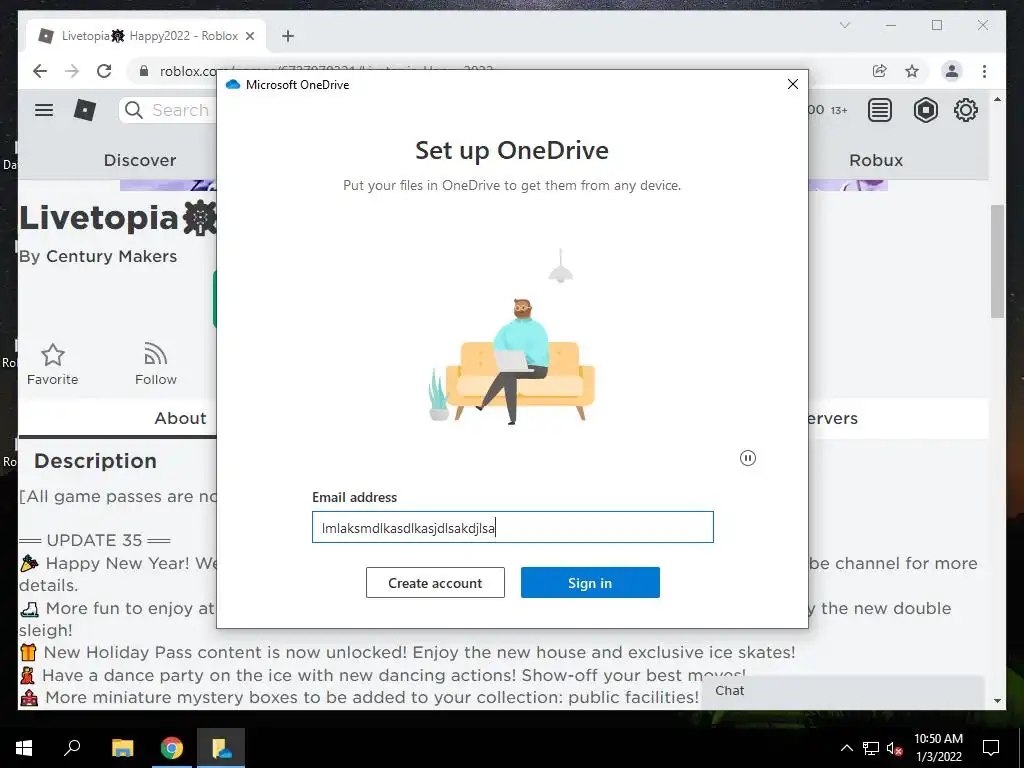
Task: Go back in Chrome
Action: pos(40,71)
